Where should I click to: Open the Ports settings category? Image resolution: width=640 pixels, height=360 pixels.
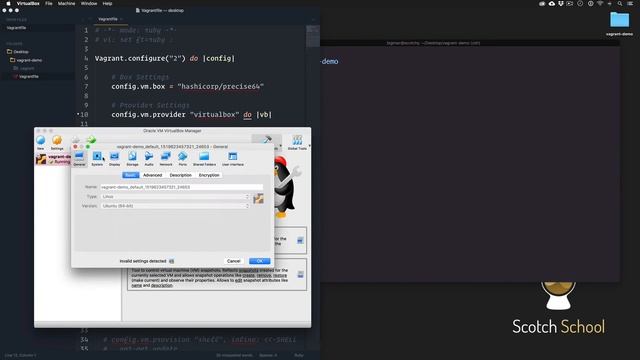click(x=183, y=158)
